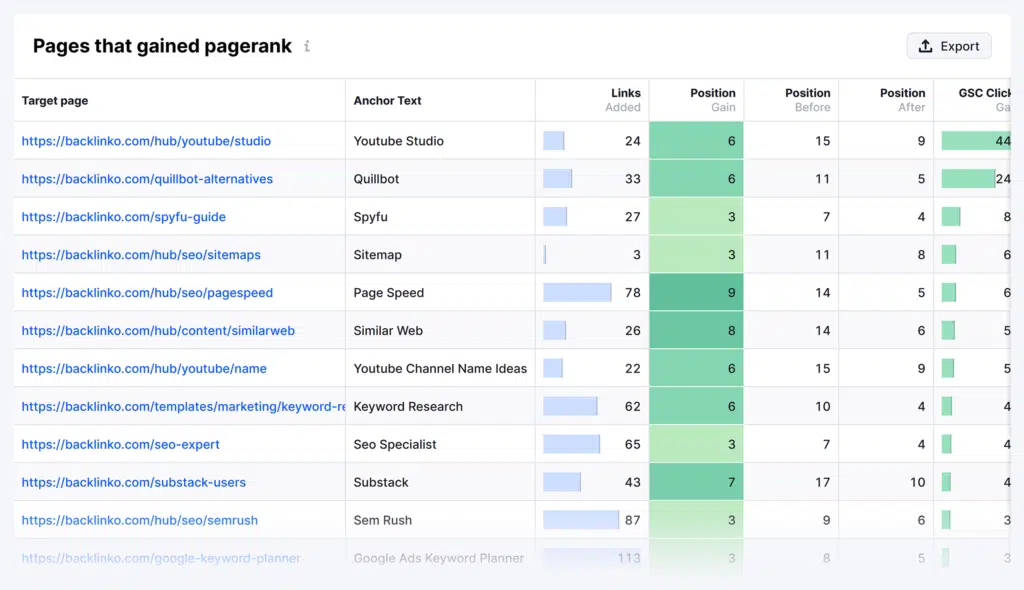
Task: Open the hub/content/similarweb link
Action: (x=158, y=331)
